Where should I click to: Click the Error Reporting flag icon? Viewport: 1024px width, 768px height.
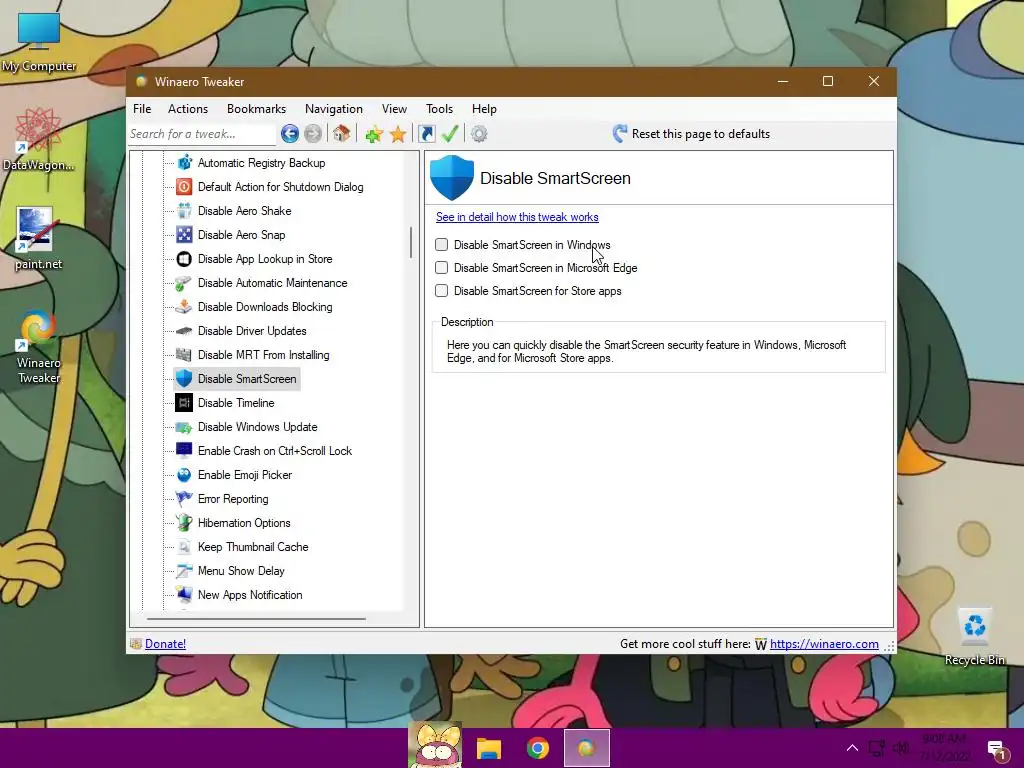(184, 499)
